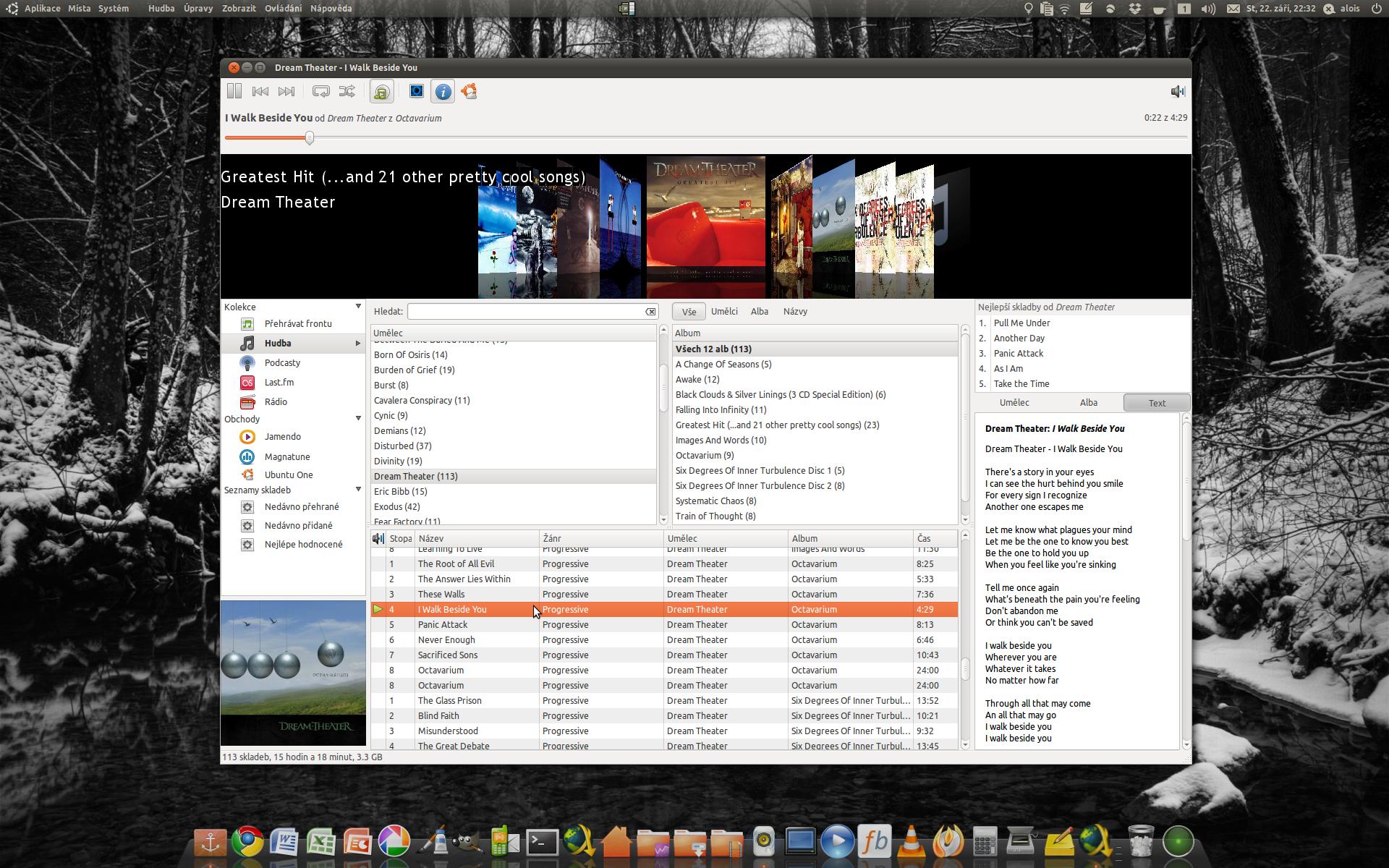Click the volume speaker icon

(x=1177, y=91)
